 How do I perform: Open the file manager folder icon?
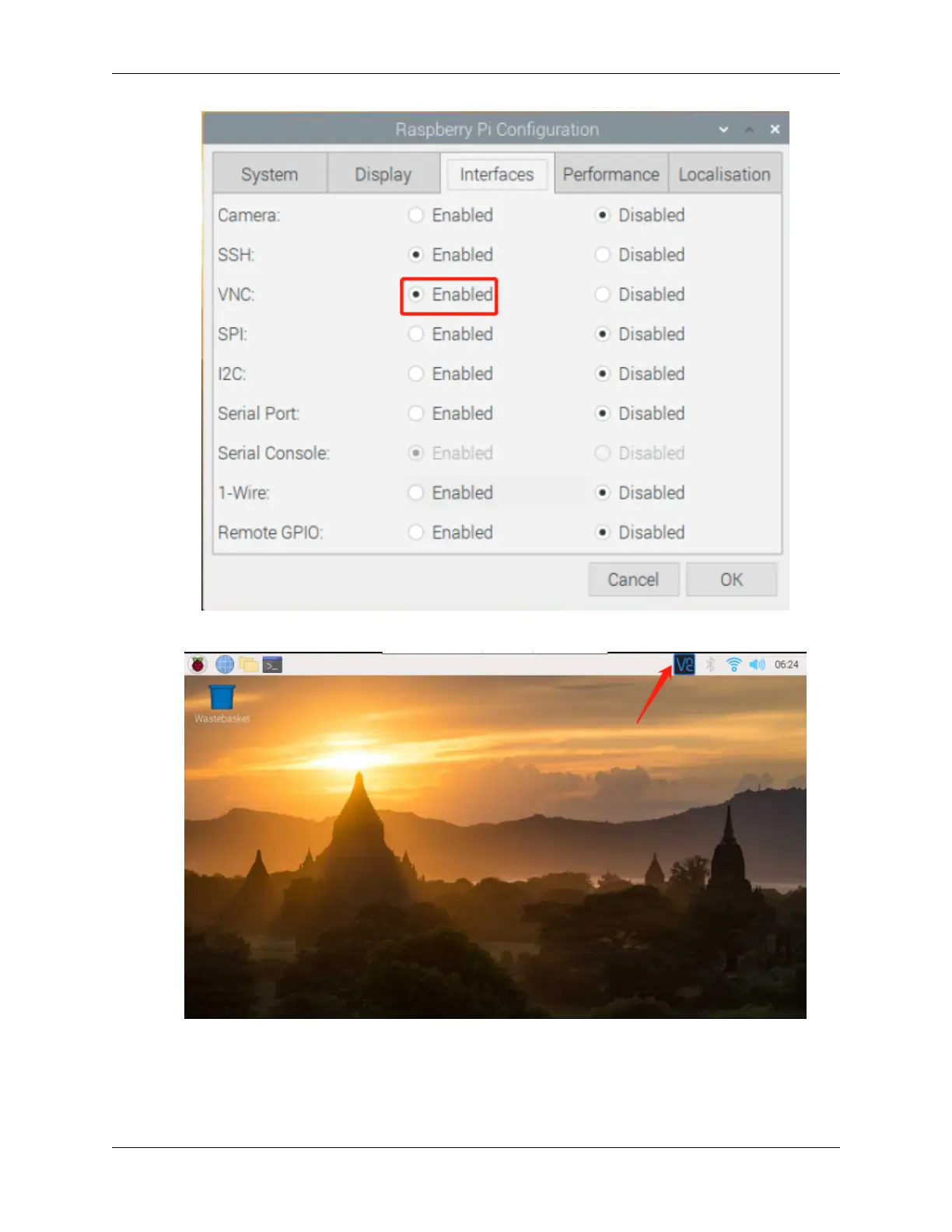(x=249, y=664)
